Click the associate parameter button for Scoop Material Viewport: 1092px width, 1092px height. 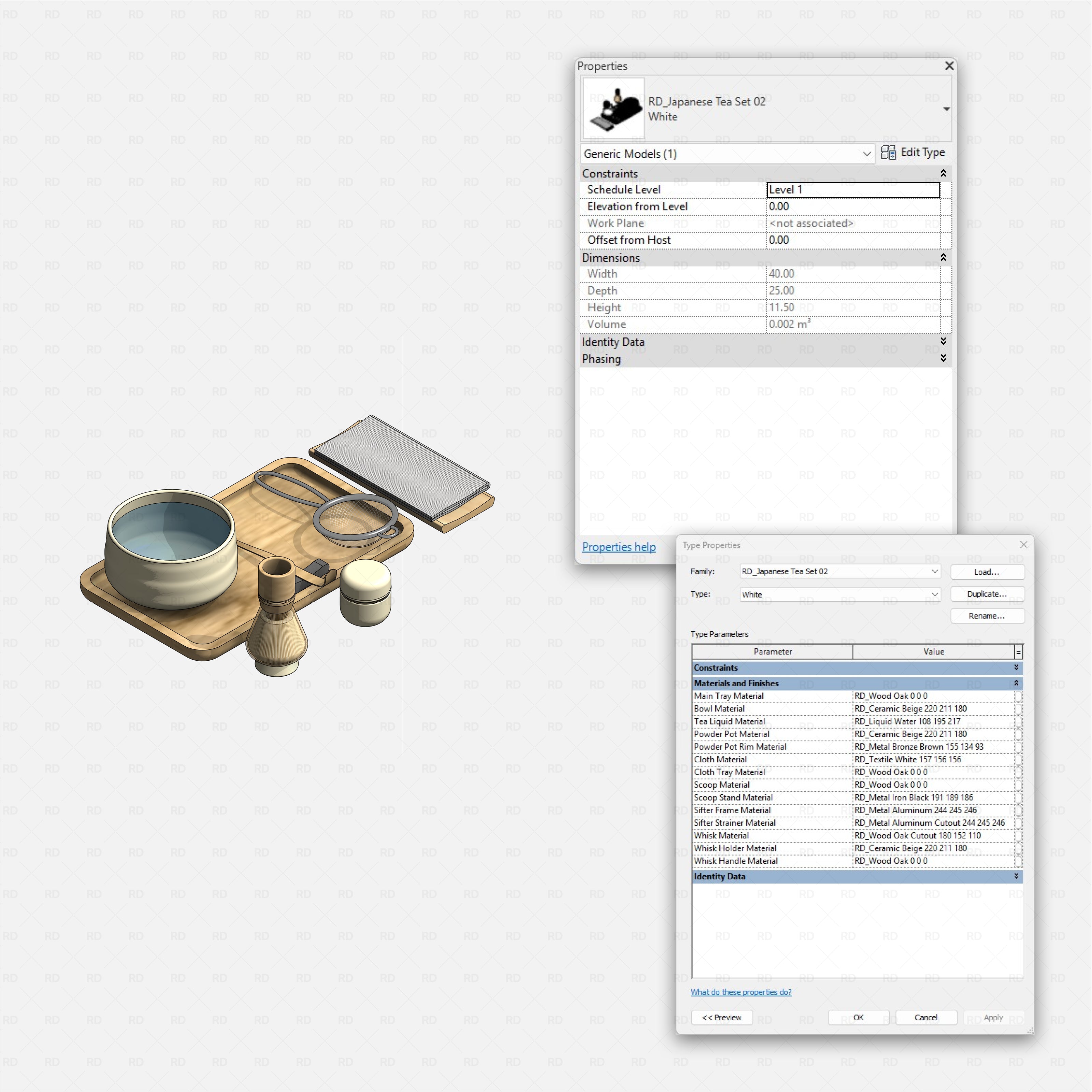pos(1019,785)
